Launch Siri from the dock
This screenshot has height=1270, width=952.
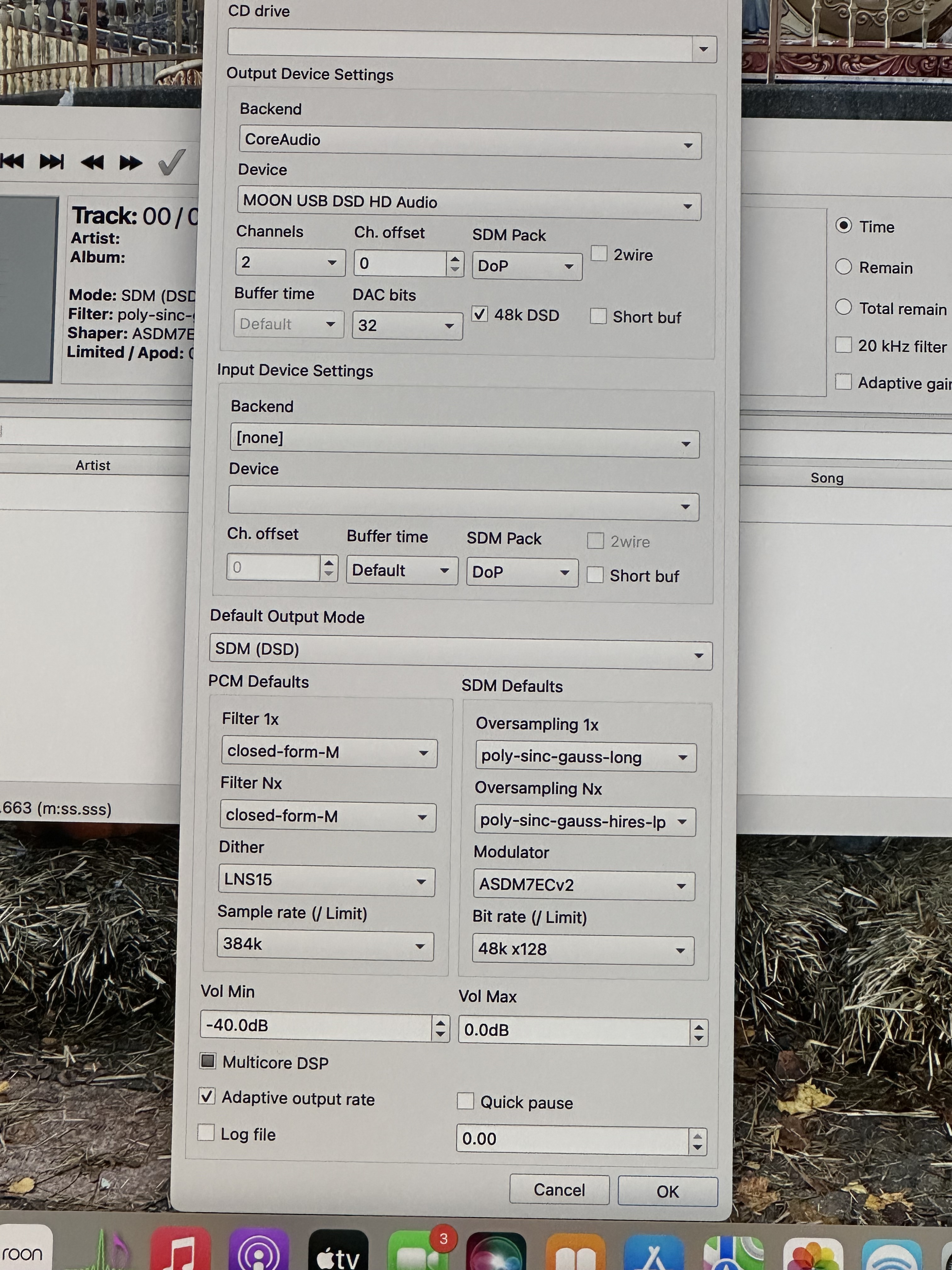(x=496, y=1251)
